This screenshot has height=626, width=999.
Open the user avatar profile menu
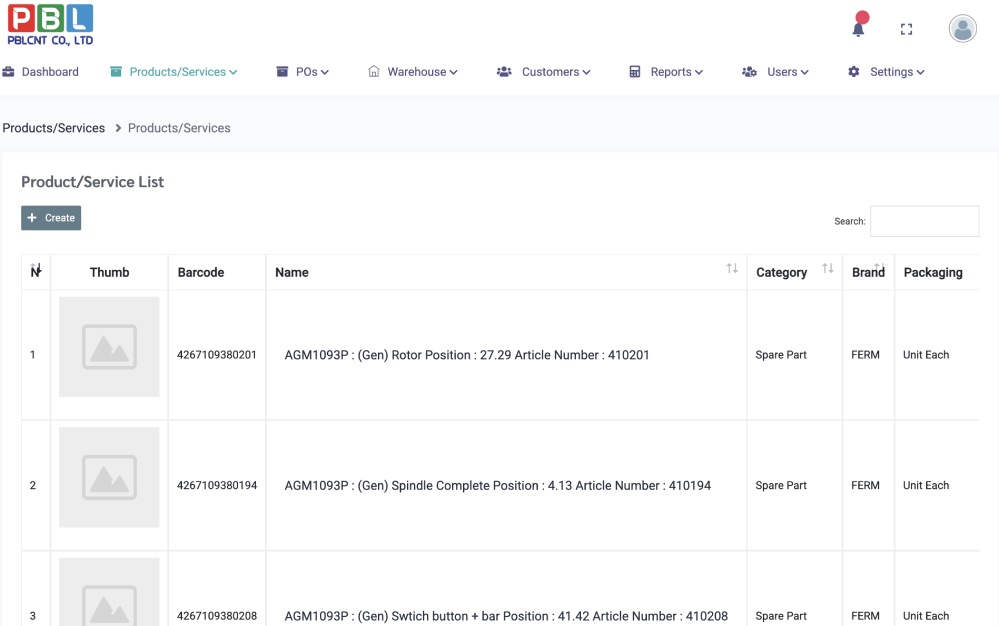click(x=962, y=29)
